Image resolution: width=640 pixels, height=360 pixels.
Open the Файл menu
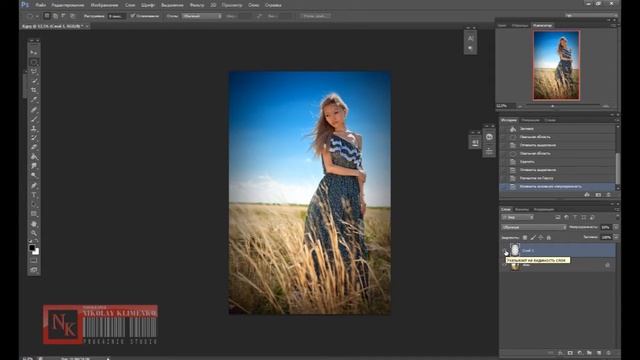pos(40,5)
